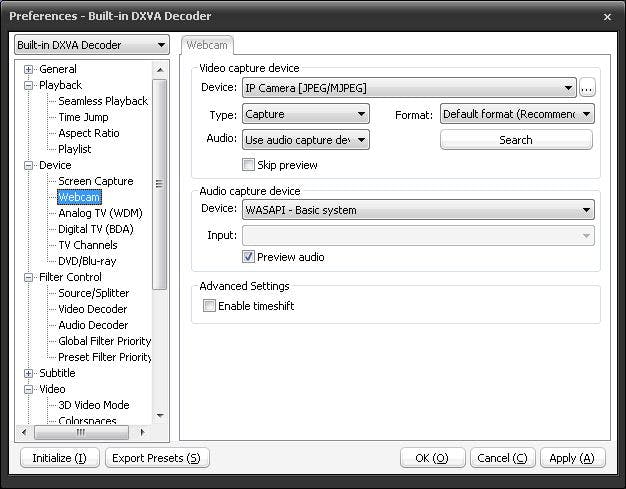Select the Webcam tree item

(x=79, y=197)
